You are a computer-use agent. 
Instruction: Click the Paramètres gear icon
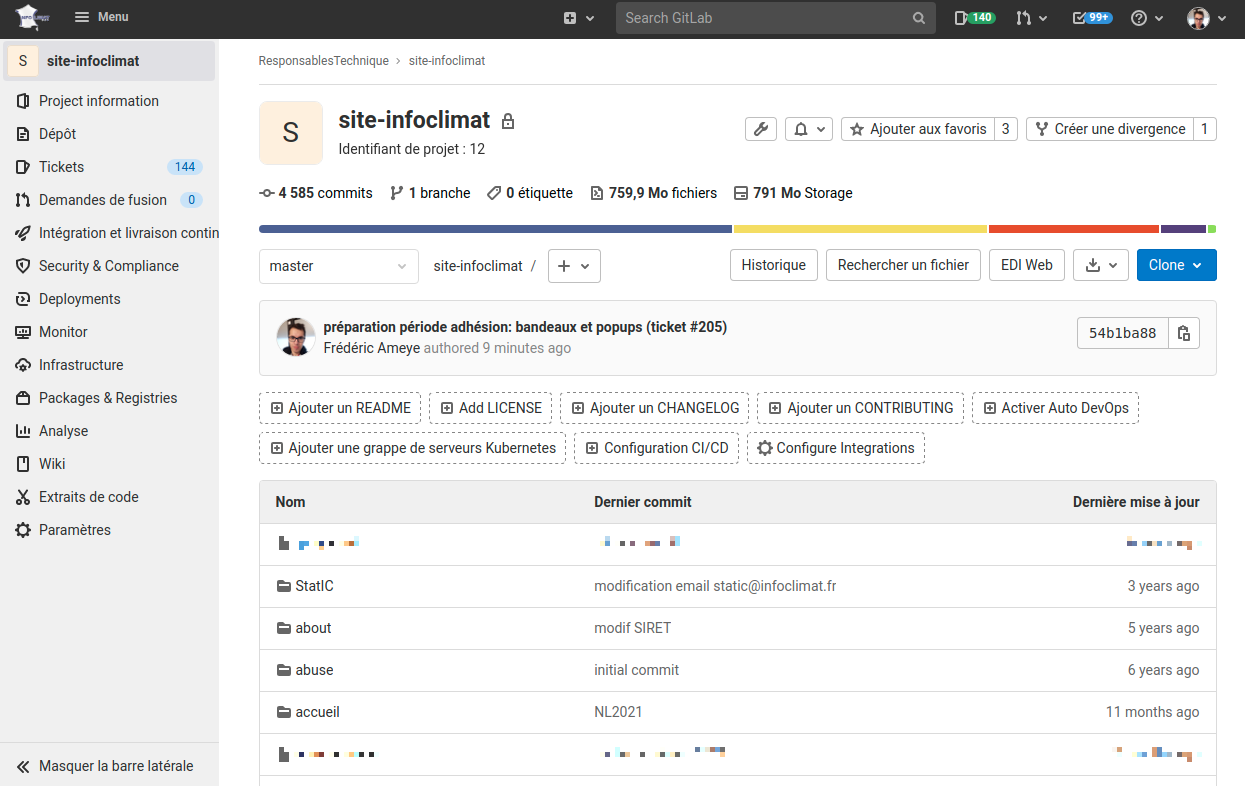pos(23,530)
